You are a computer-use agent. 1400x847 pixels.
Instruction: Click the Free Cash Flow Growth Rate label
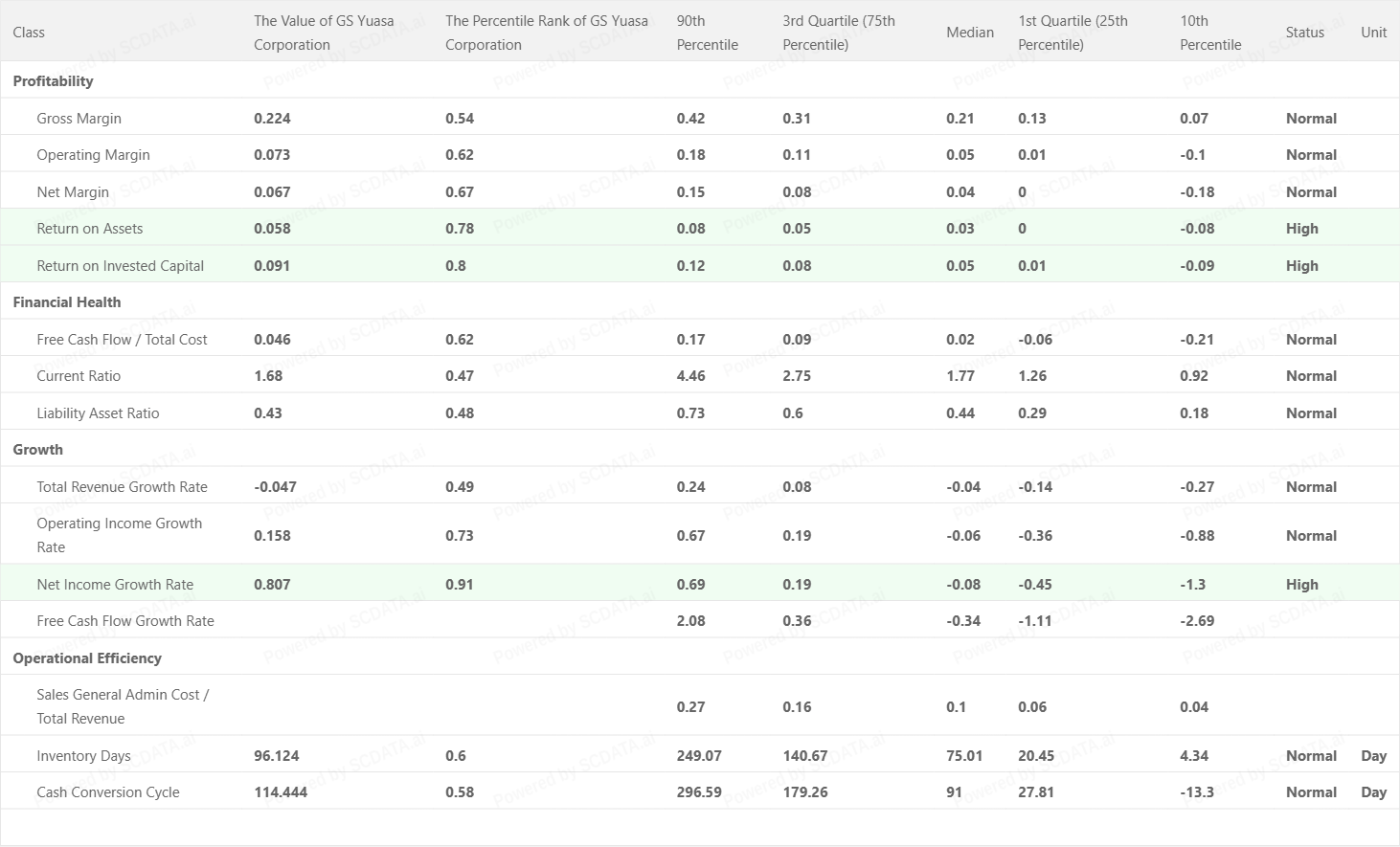point(125,621)
